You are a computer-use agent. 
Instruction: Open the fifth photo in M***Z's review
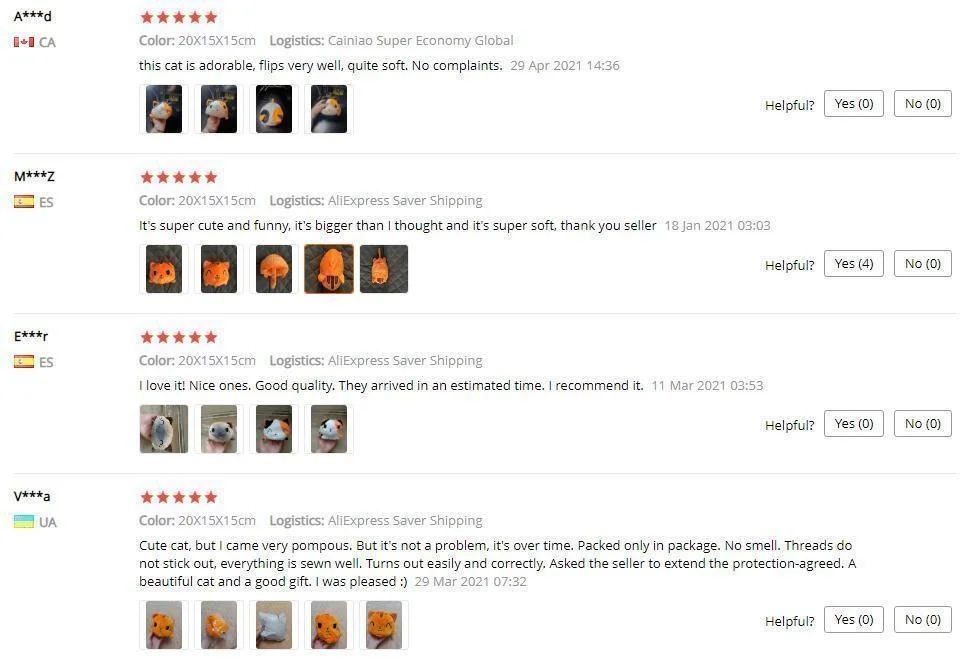[x=383, y=269]
